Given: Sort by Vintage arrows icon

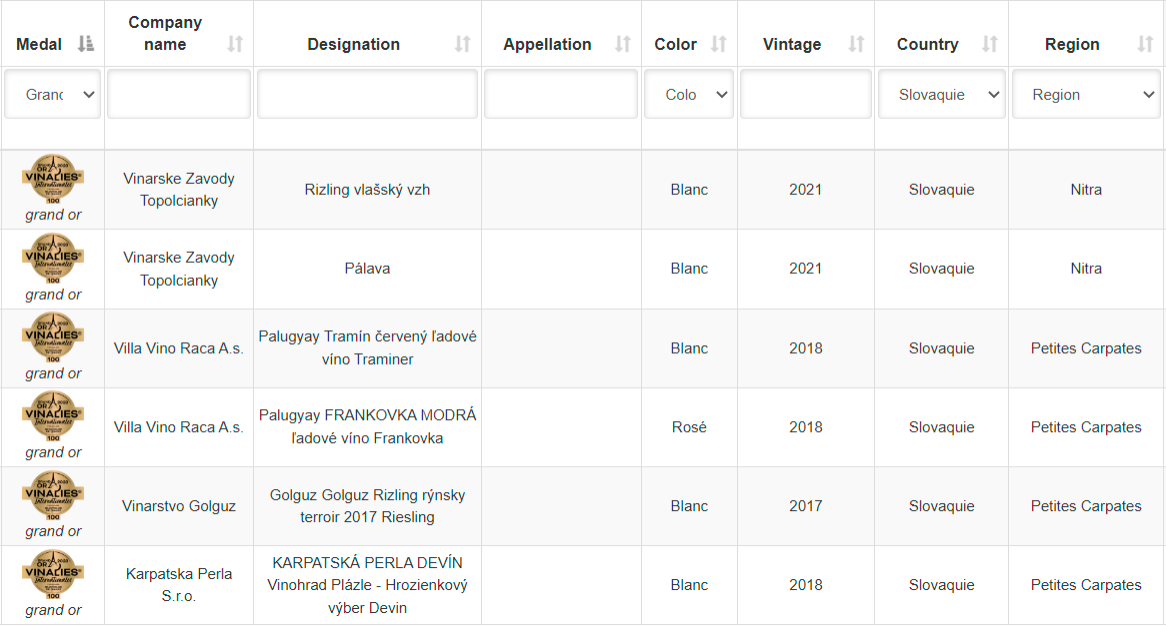Looking at the screenshot, I should pyautogui.click(x=856, y=44).
